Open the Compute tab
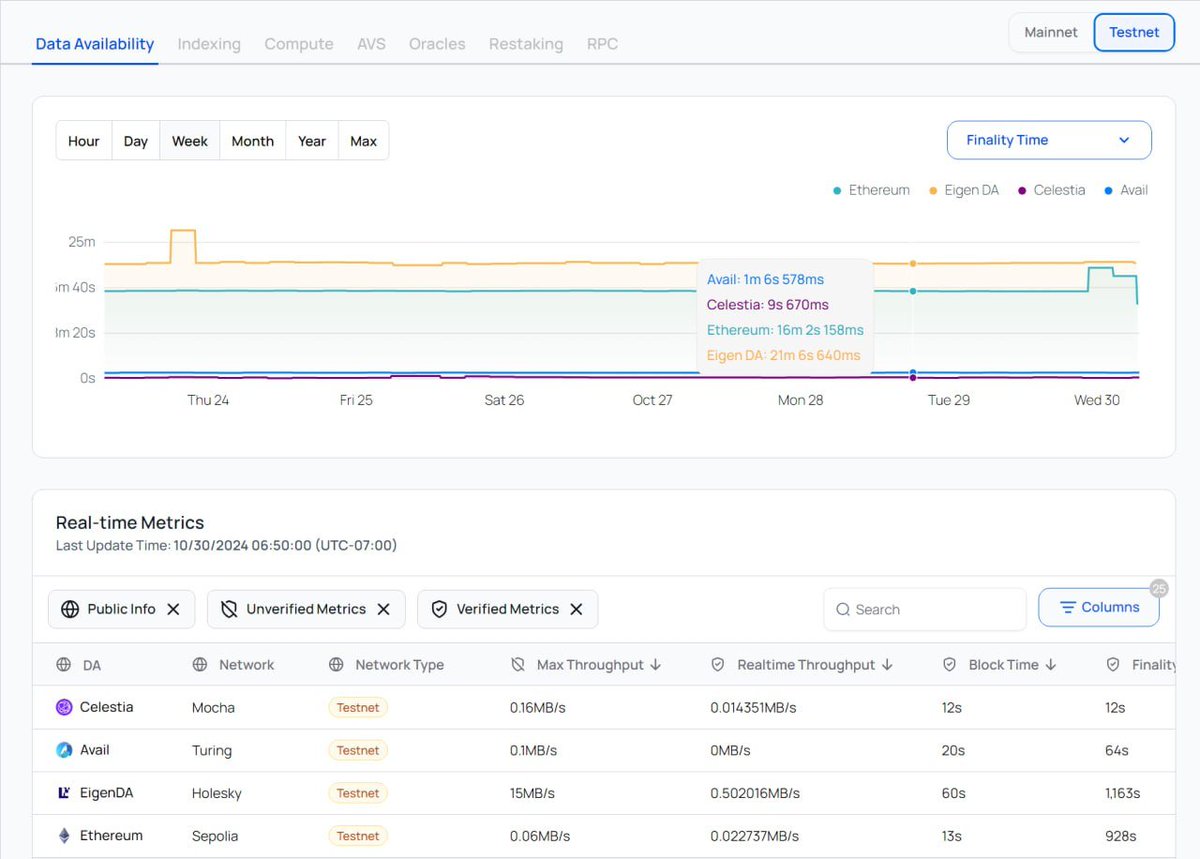 pos(299,44)
